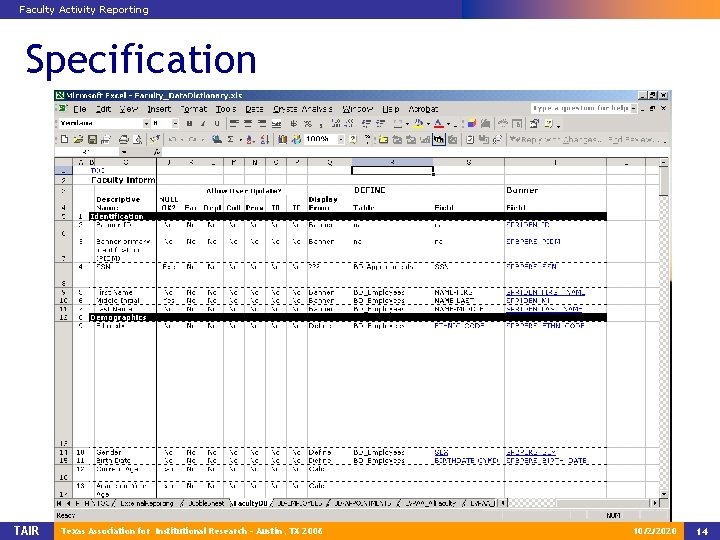Open the Fill Color dropdown arrow

click(x=428, y=124)
